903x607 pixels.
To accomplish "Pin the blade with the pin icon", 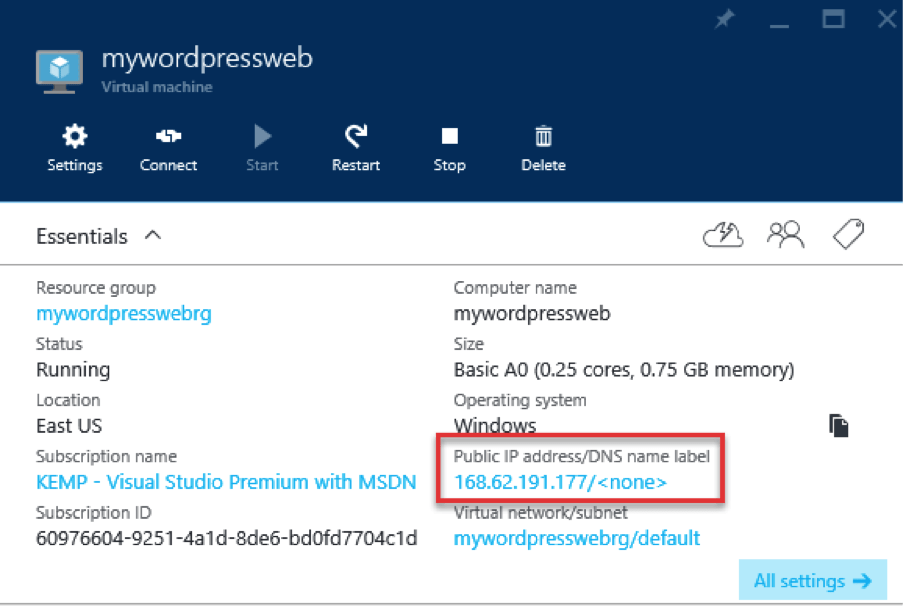I will tap(725, 20).
